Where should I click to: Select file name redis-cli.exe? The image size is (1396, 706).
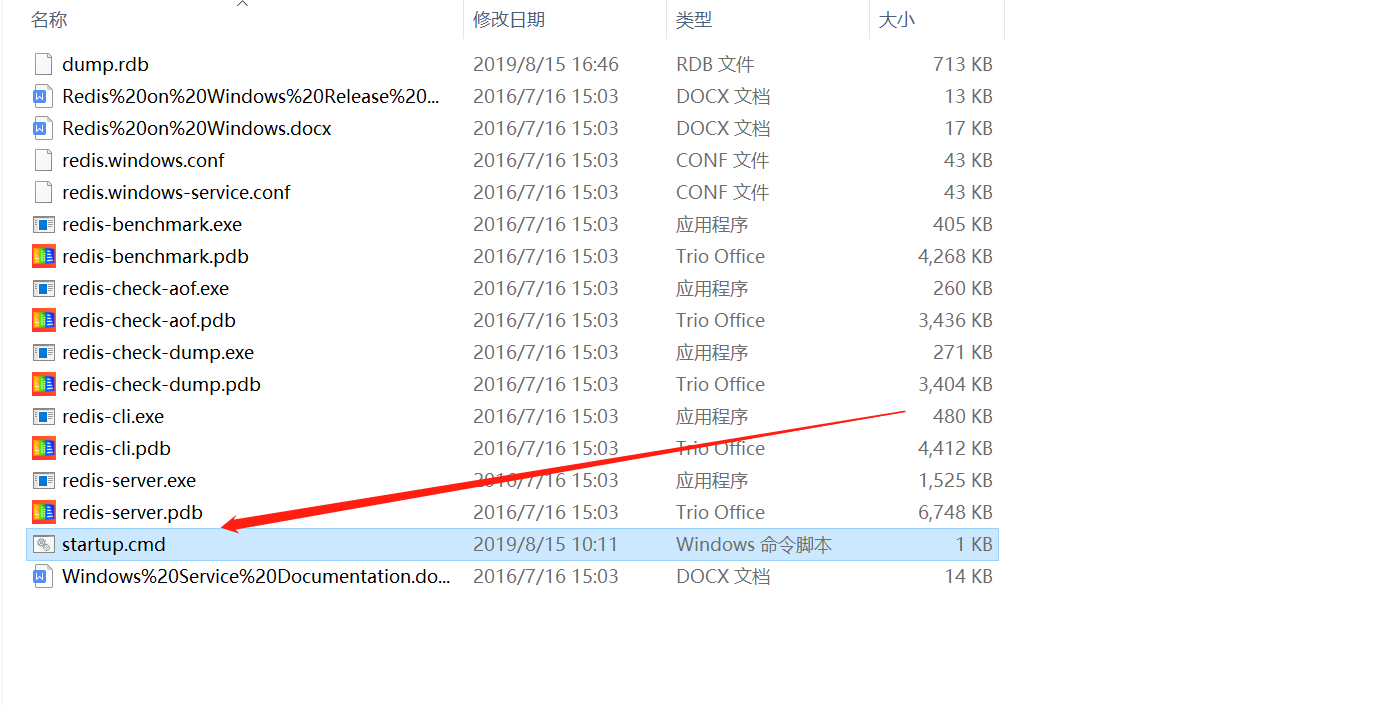[x=113, y=416]
